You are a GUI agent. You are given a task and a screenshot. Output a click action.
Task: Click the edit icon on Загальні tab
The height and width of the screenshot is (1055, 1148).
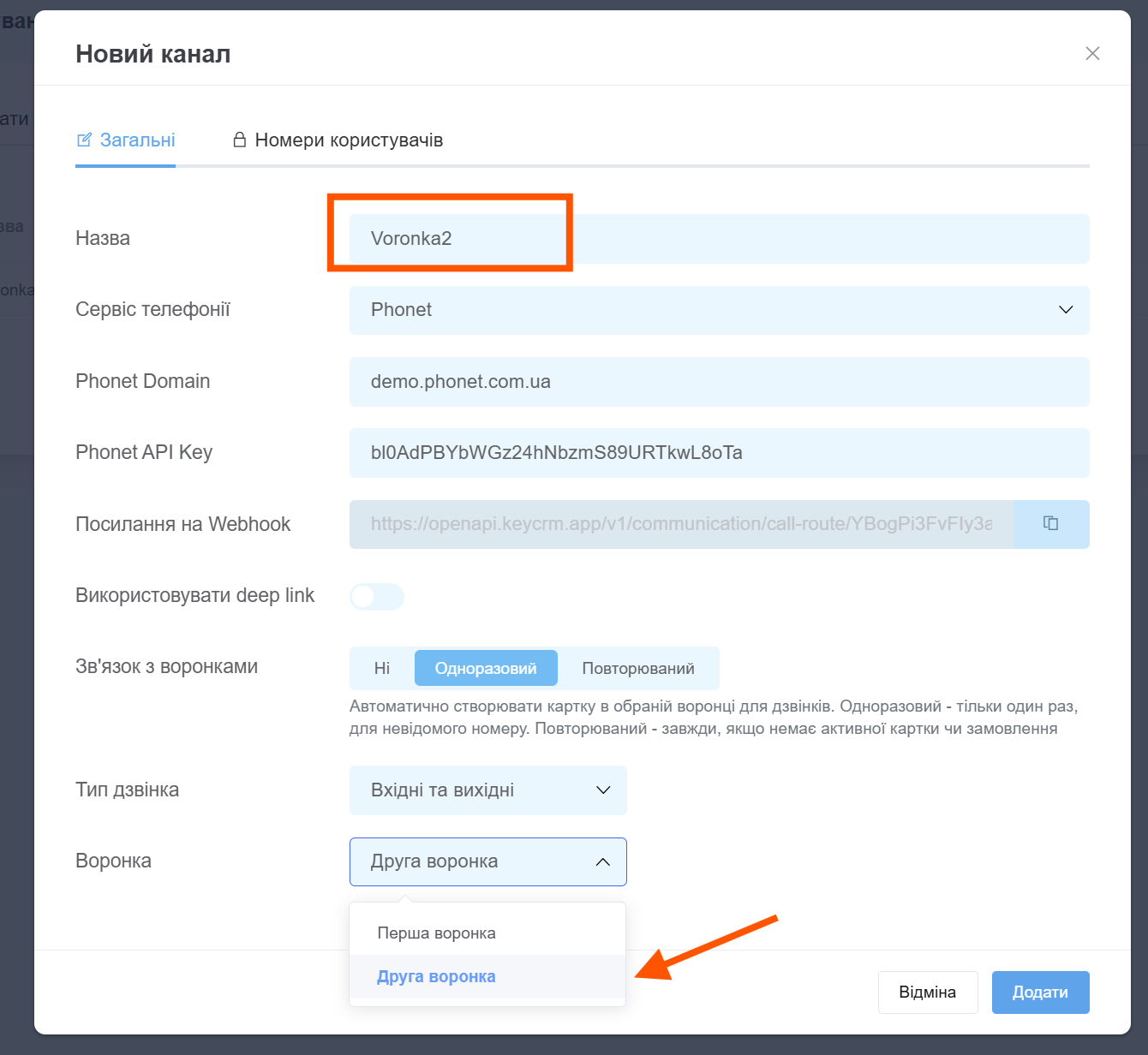[84, 140]
